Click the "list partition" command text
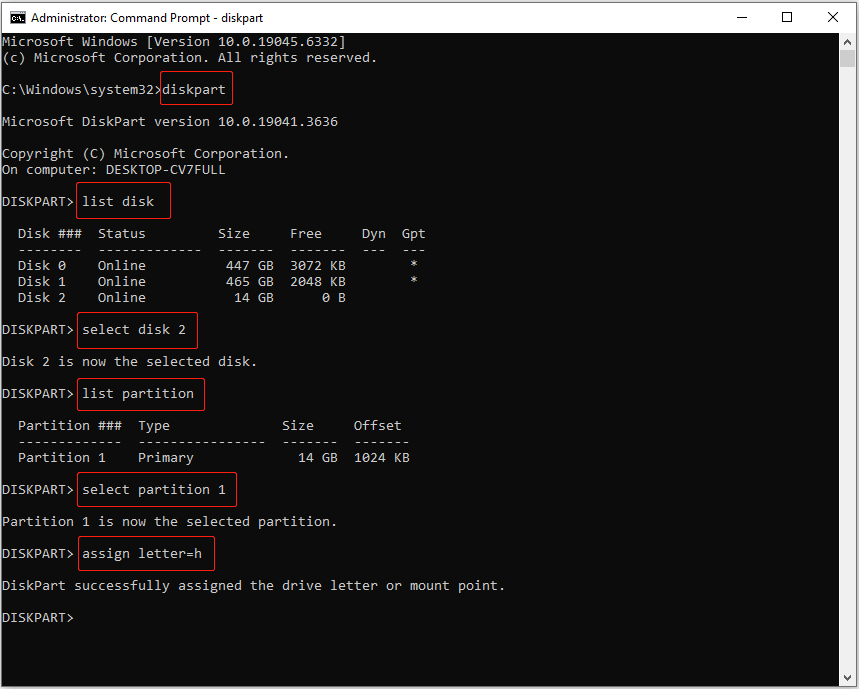Image resolution: width=859 pixels, height=689 pixels. 140,393
